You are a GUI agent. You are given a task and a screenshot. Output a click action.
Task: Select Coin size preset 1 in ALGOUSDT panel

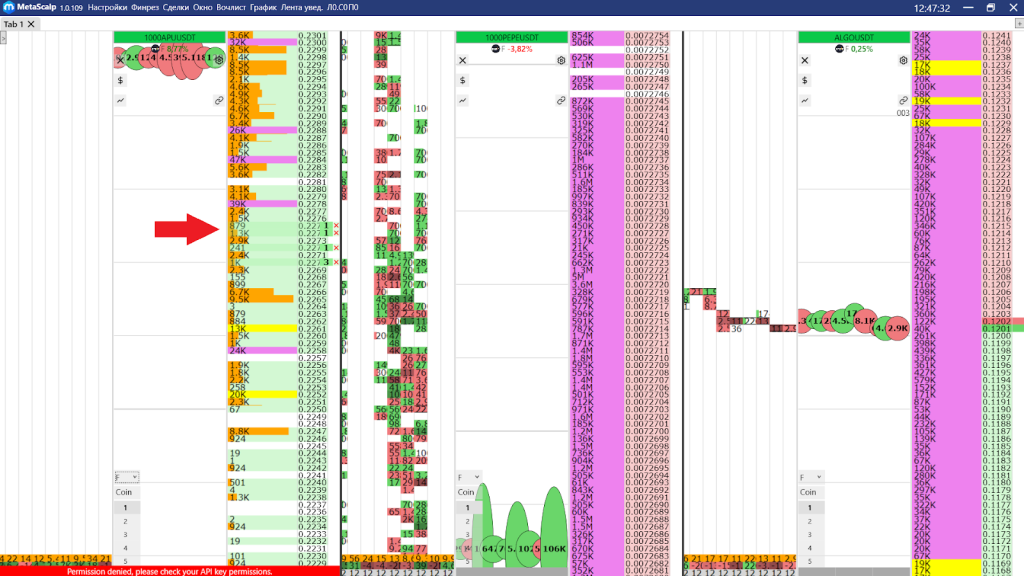click(x=810, y=507)
